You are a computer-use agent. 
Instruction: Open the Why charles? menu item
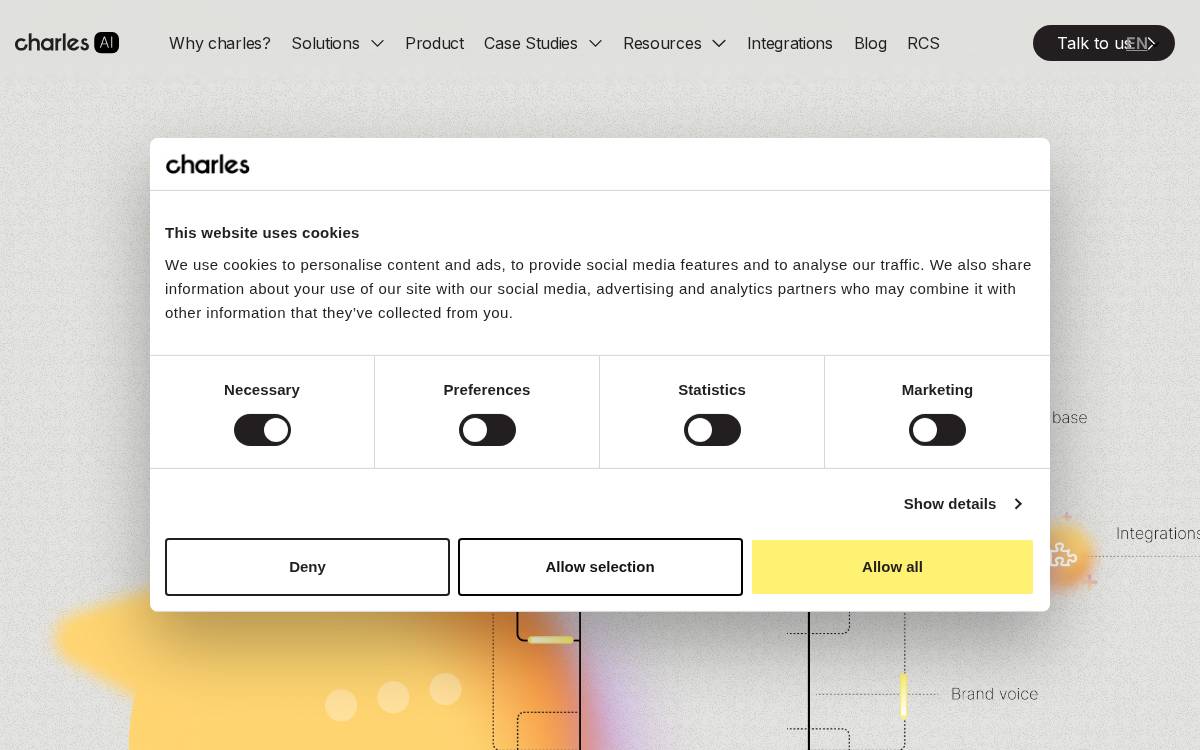click(x=220, y=43)
